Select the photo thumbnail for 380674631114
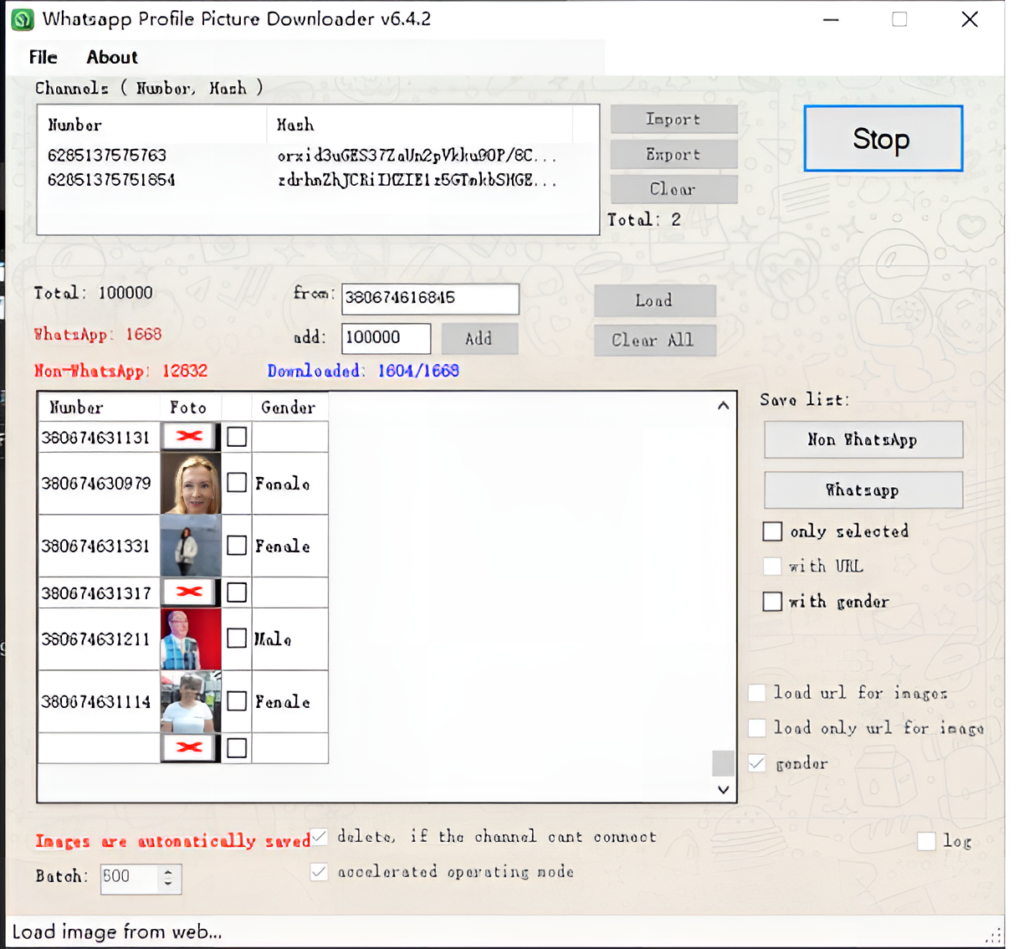Image resolution: width=1024 pixels, height=949 pixels. click(x=190, y=701)
